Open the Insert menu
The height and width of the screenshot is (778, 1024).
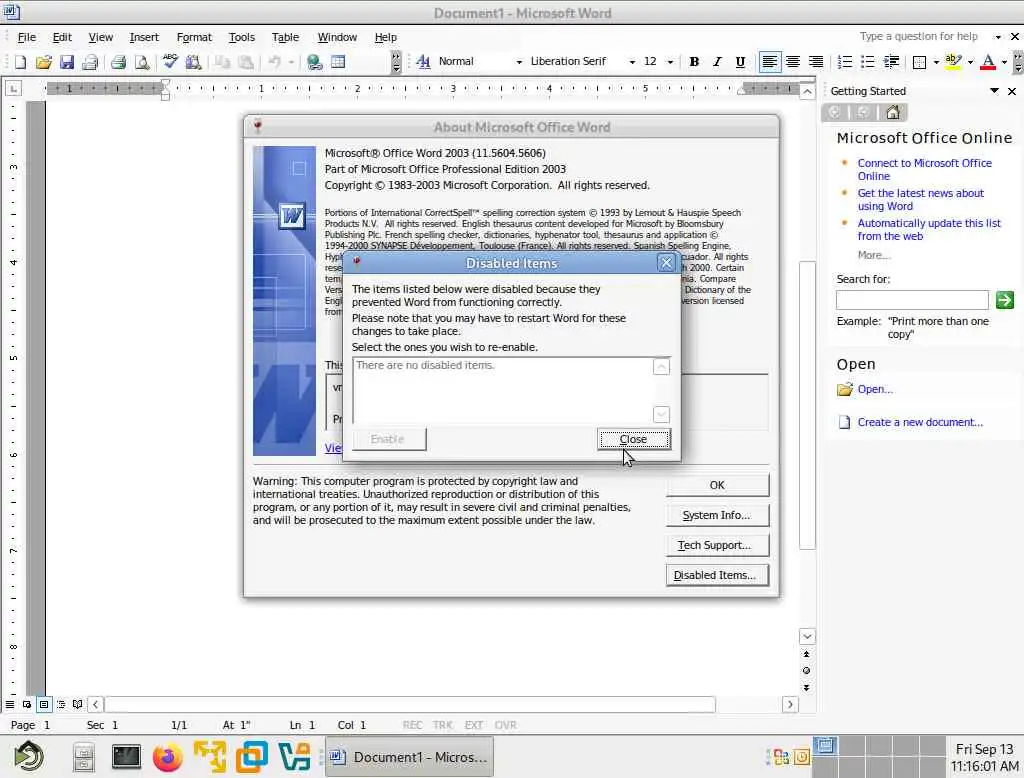[144, 37]
